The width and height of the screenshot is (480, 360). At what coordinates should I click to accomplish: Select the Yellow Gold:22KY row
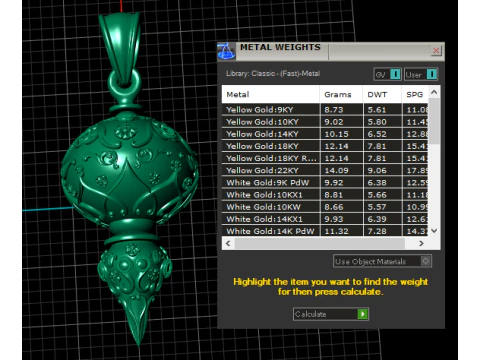coord(325,170)
